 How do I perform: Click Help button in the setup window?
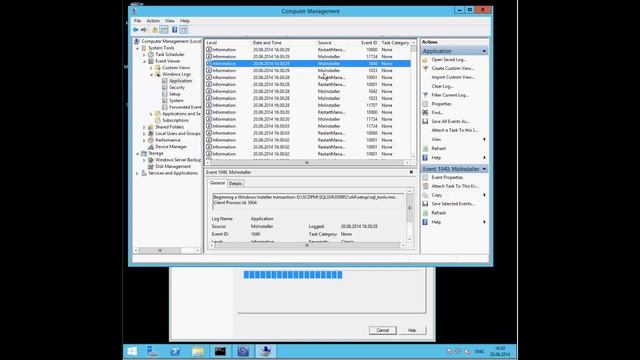(412, 330)
